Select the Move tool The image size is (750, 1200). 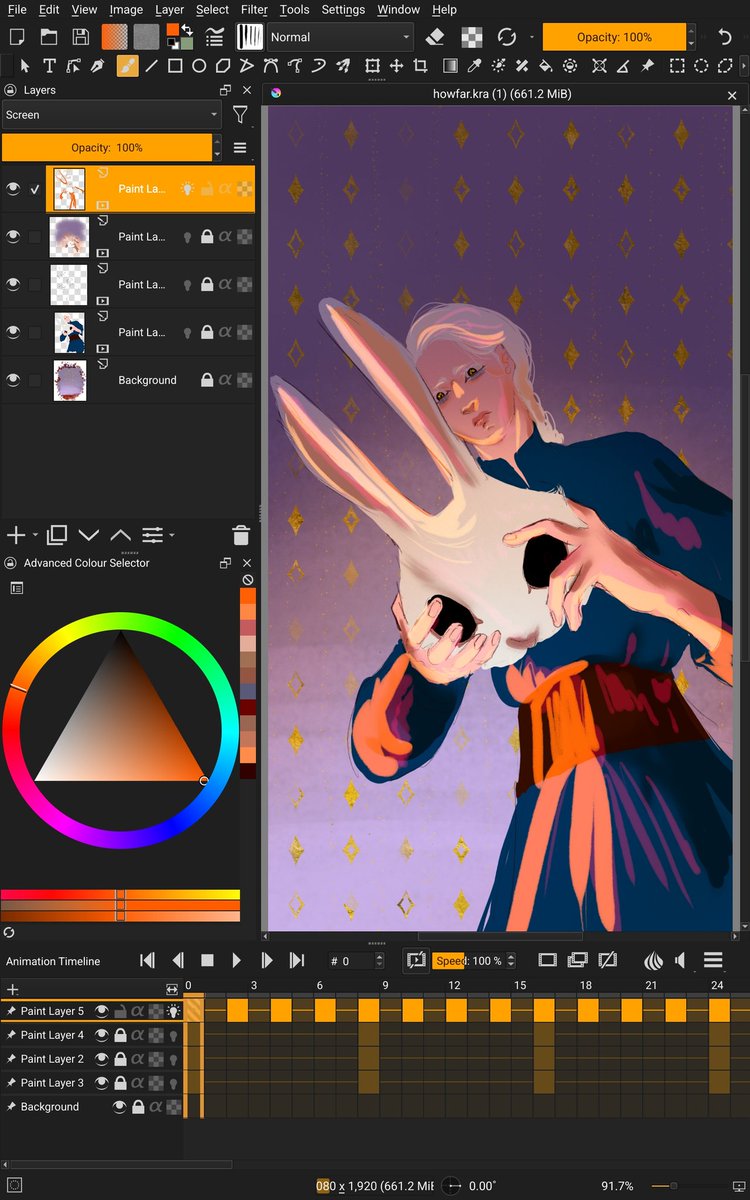(396, 66)
